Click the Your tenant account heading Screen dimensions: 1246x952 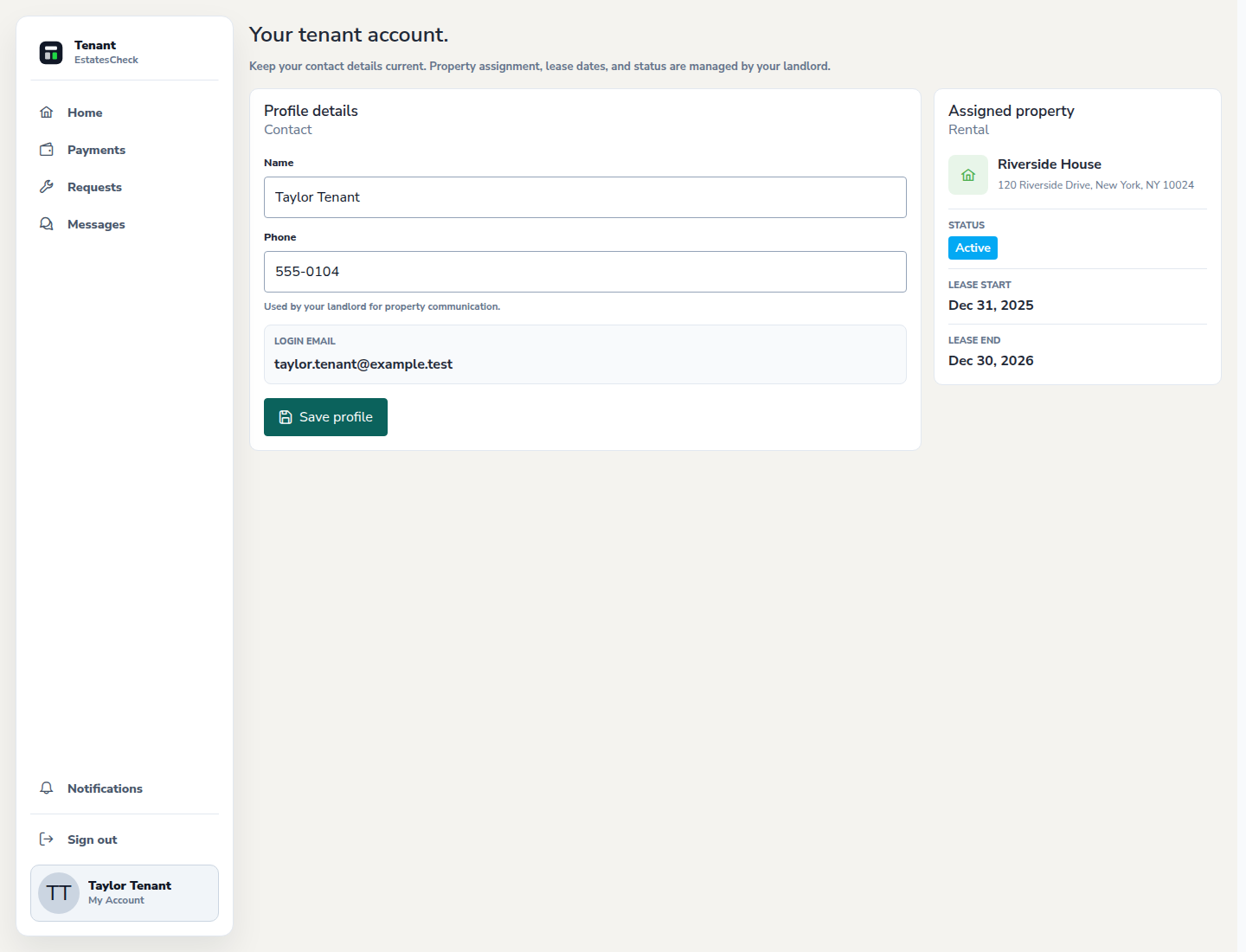point(349,35)
